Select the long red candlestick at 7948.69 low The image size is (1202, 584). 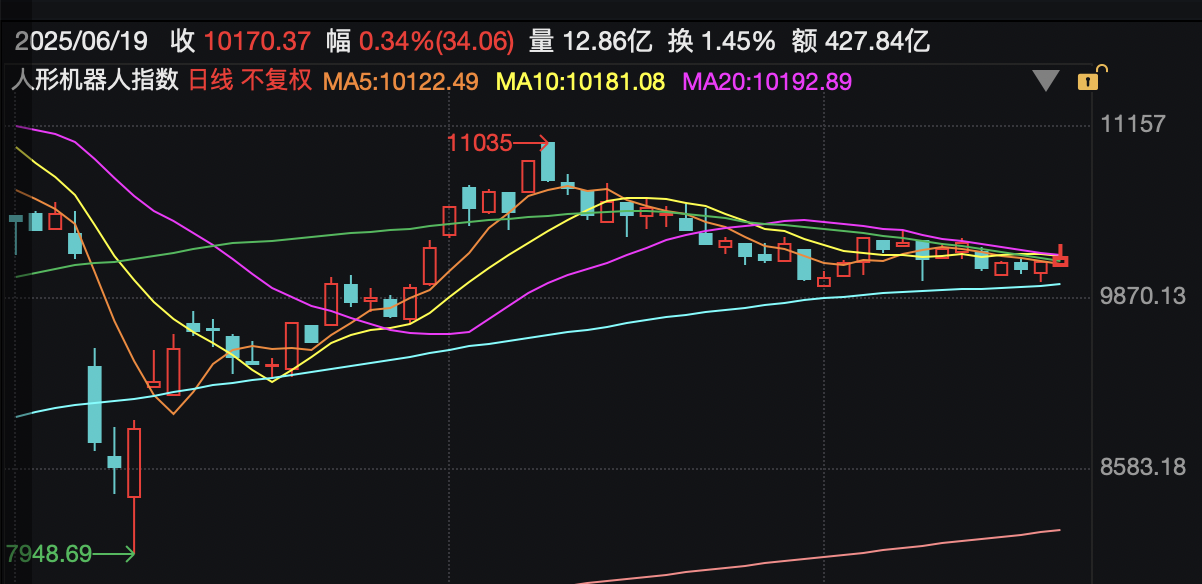[133, 489]
